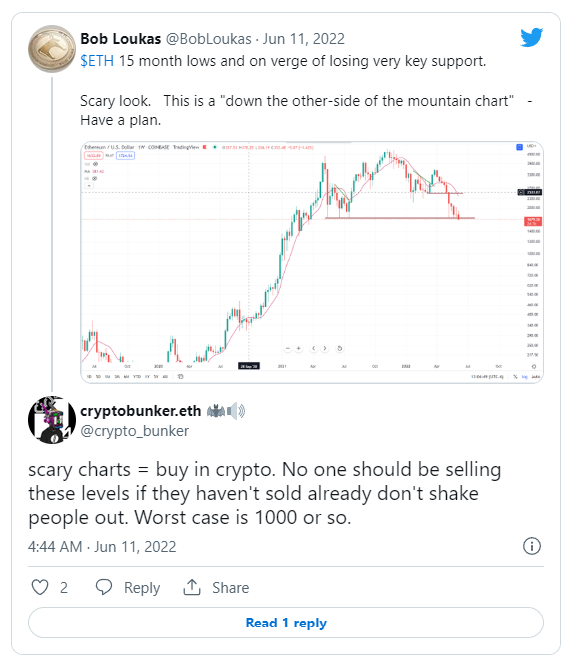The height and width of the screenshot is (668, 582).
Task: Open cryptobunker.eth profile picture
Action: (52, 420)
